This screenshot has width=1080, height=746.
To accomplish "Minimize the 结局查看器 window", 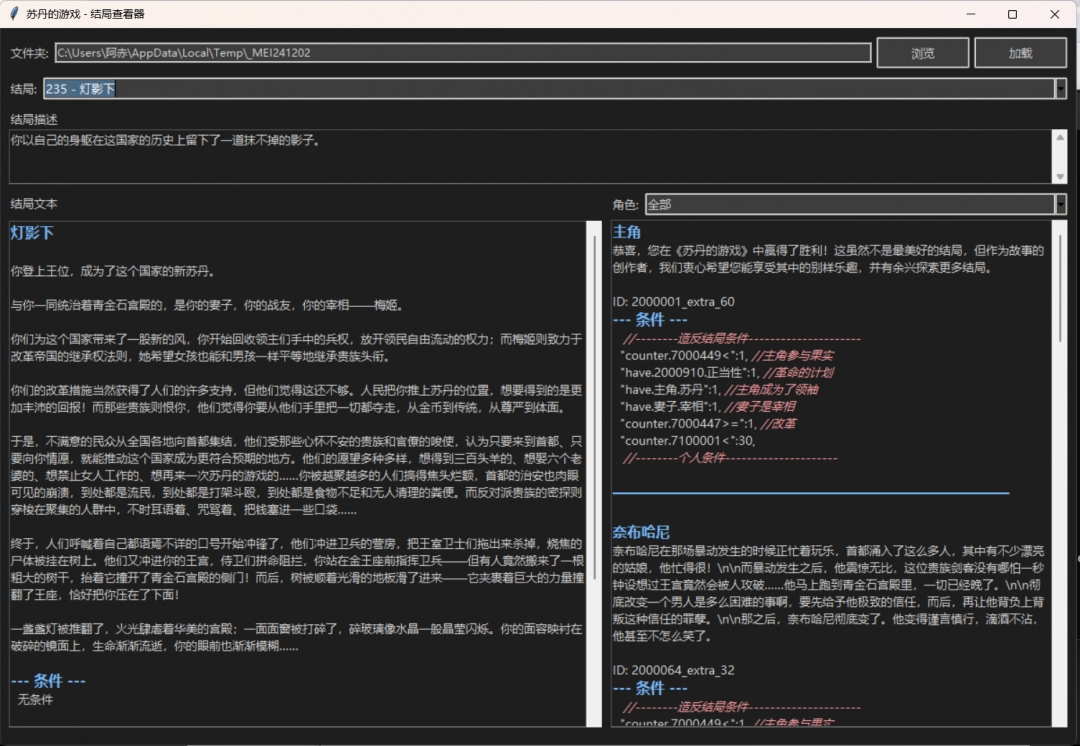I will click(968, 15).
